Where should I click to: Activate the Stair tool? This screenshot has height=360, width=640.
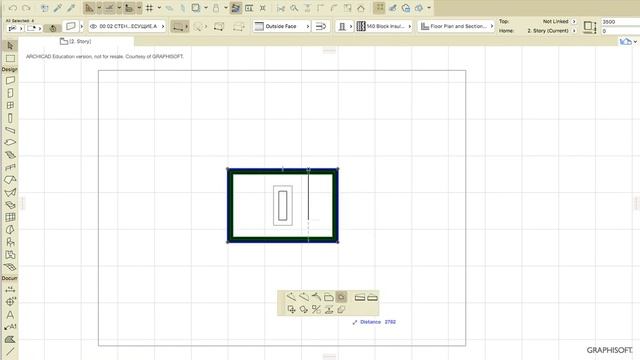[10, 155]
